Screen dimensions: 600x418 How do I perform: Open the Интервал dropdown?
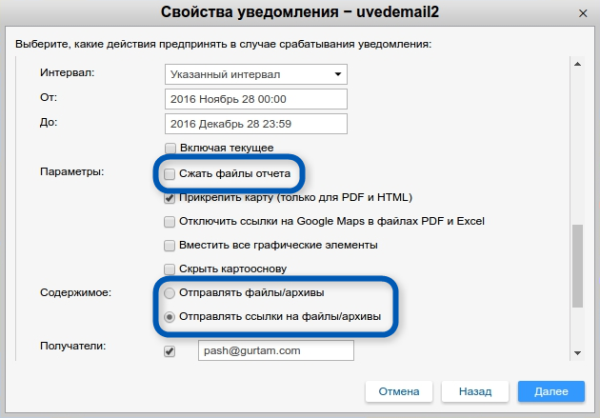[x=256, y=74]
